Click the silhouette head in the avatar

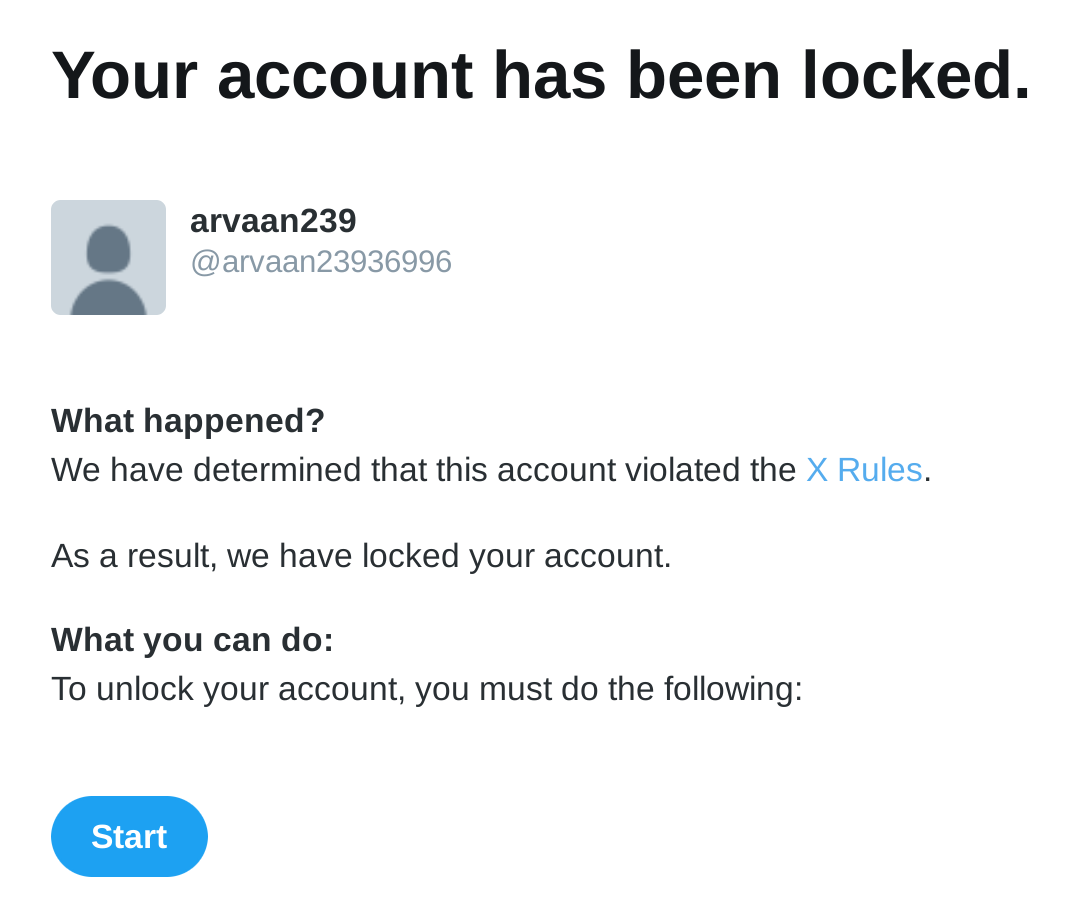108,248
